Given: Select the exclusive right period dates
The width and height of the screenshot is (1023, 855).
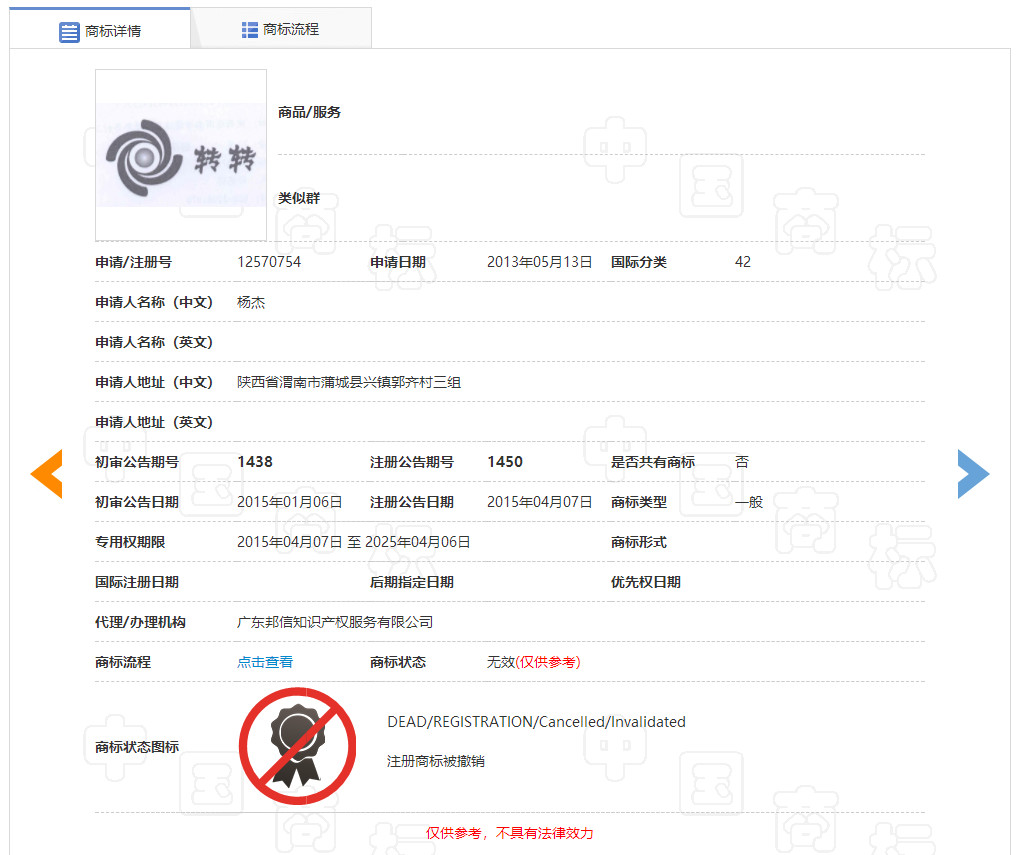Looking at the screenshot, I should 354,542.
